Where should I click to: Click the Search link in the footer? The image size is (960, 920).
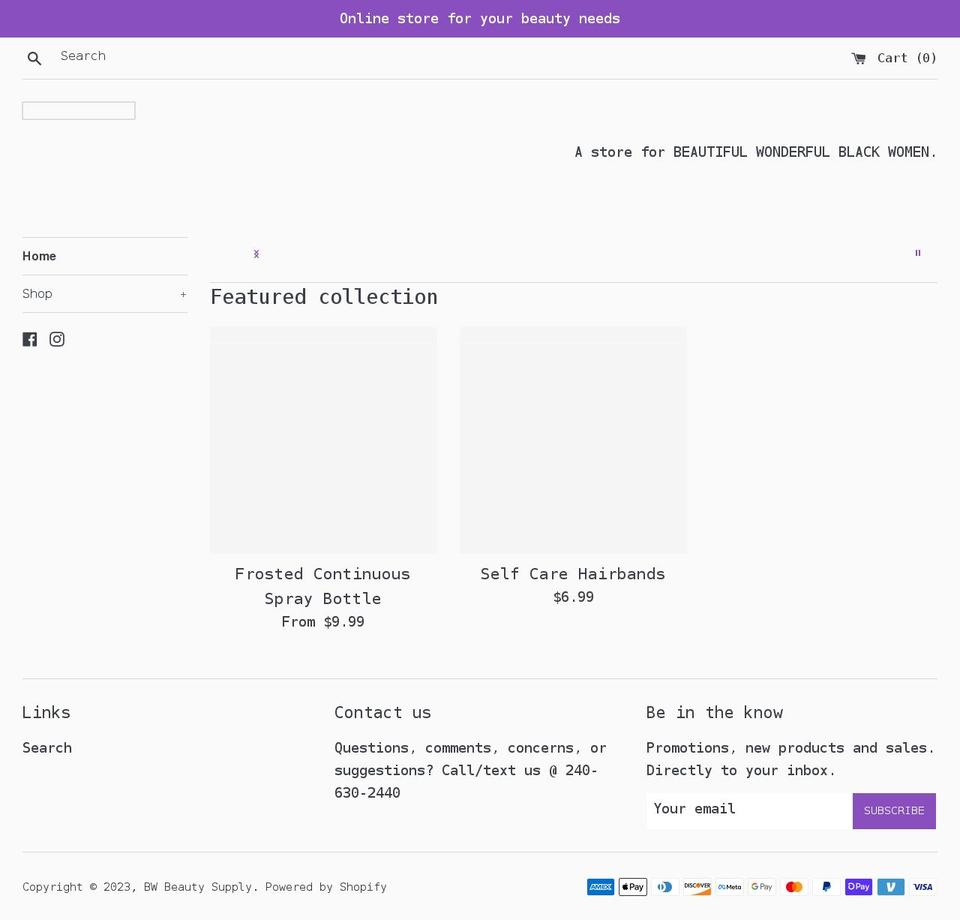47,747
